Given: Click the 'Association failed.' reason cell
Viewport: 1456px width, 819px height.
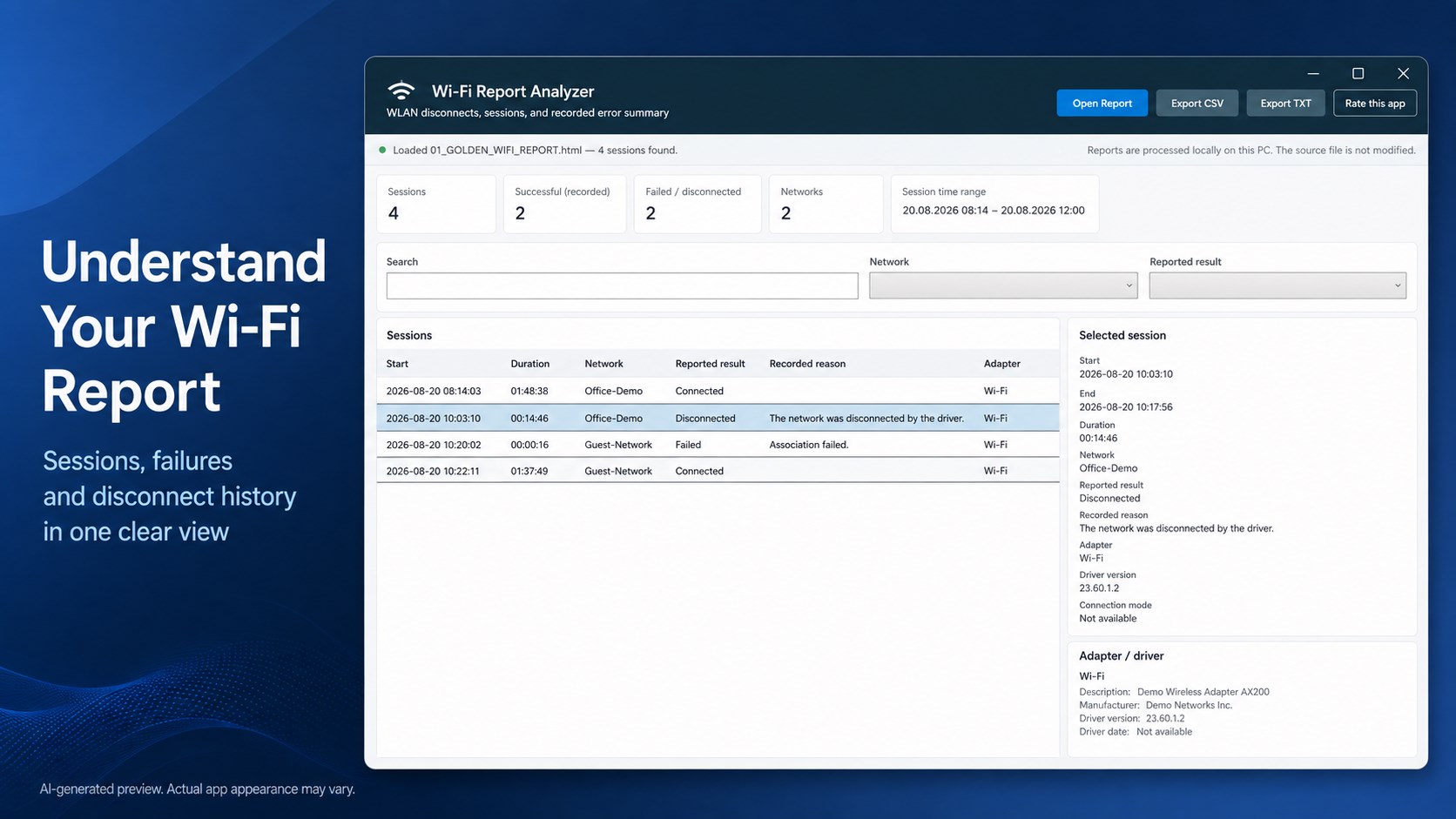Looking at the screenshot, I should click(x=808, y=445).
